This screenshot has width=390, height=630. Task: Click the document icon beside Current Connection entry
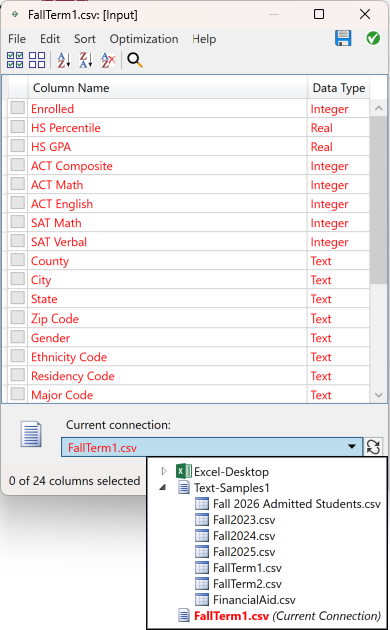coord(184,615)
